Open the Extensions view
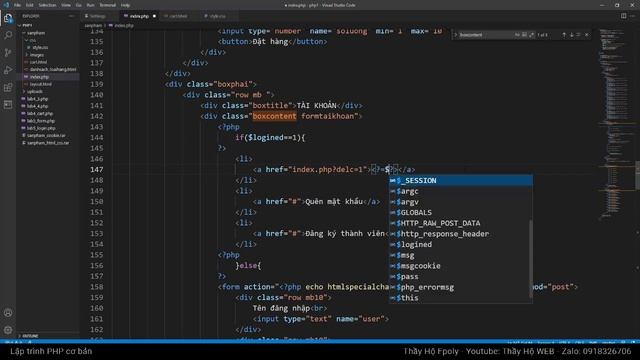Screen dimensions: 640x360 (8, 87)
